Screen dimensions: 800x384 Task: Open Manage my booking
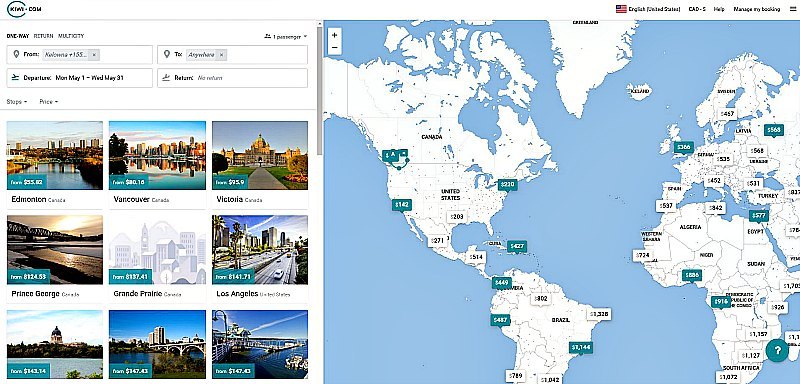click(757, 9)
